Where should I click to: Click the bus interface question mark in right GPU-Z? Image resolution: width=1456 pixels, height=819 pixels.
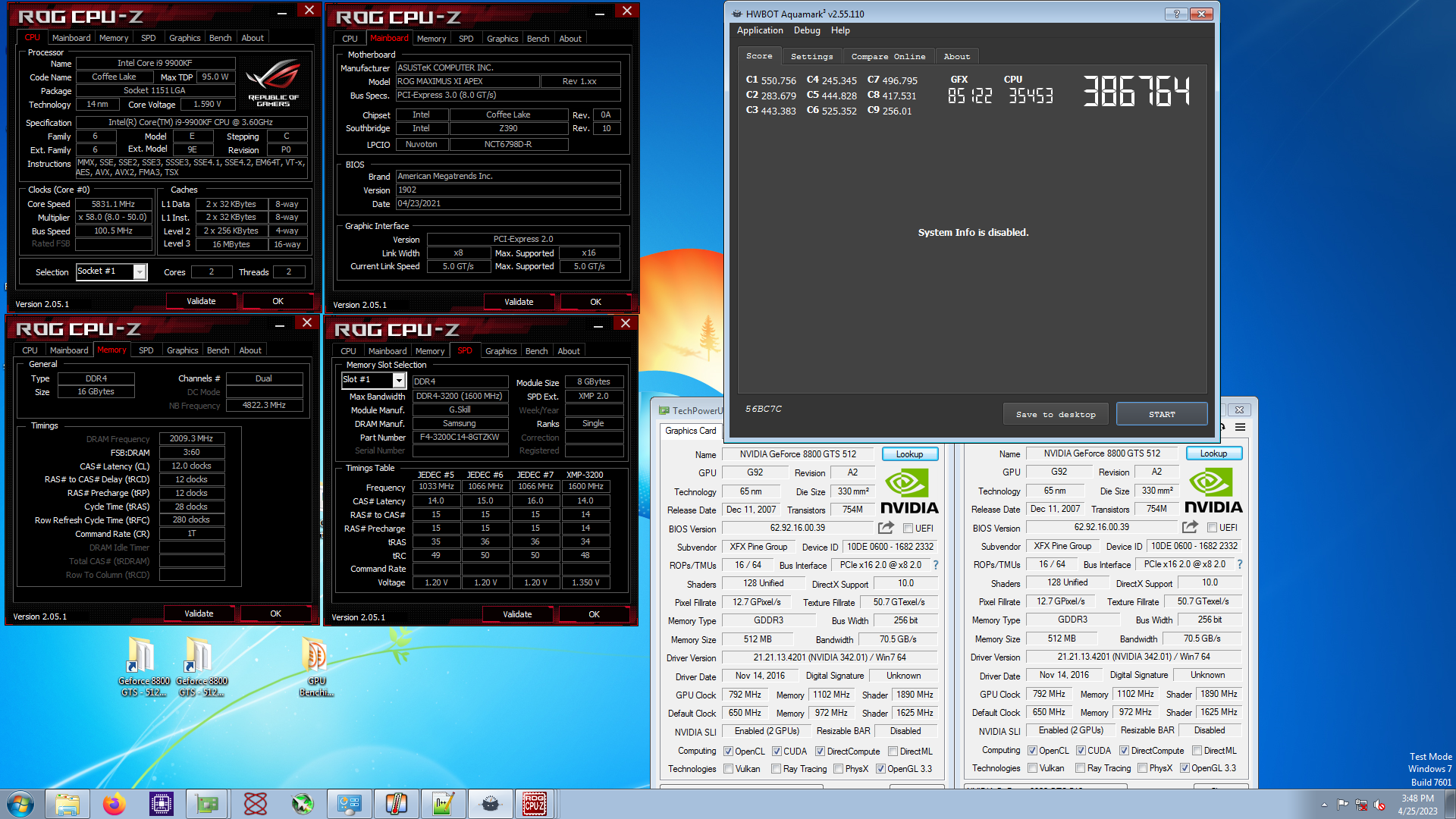pos(1240,564)
